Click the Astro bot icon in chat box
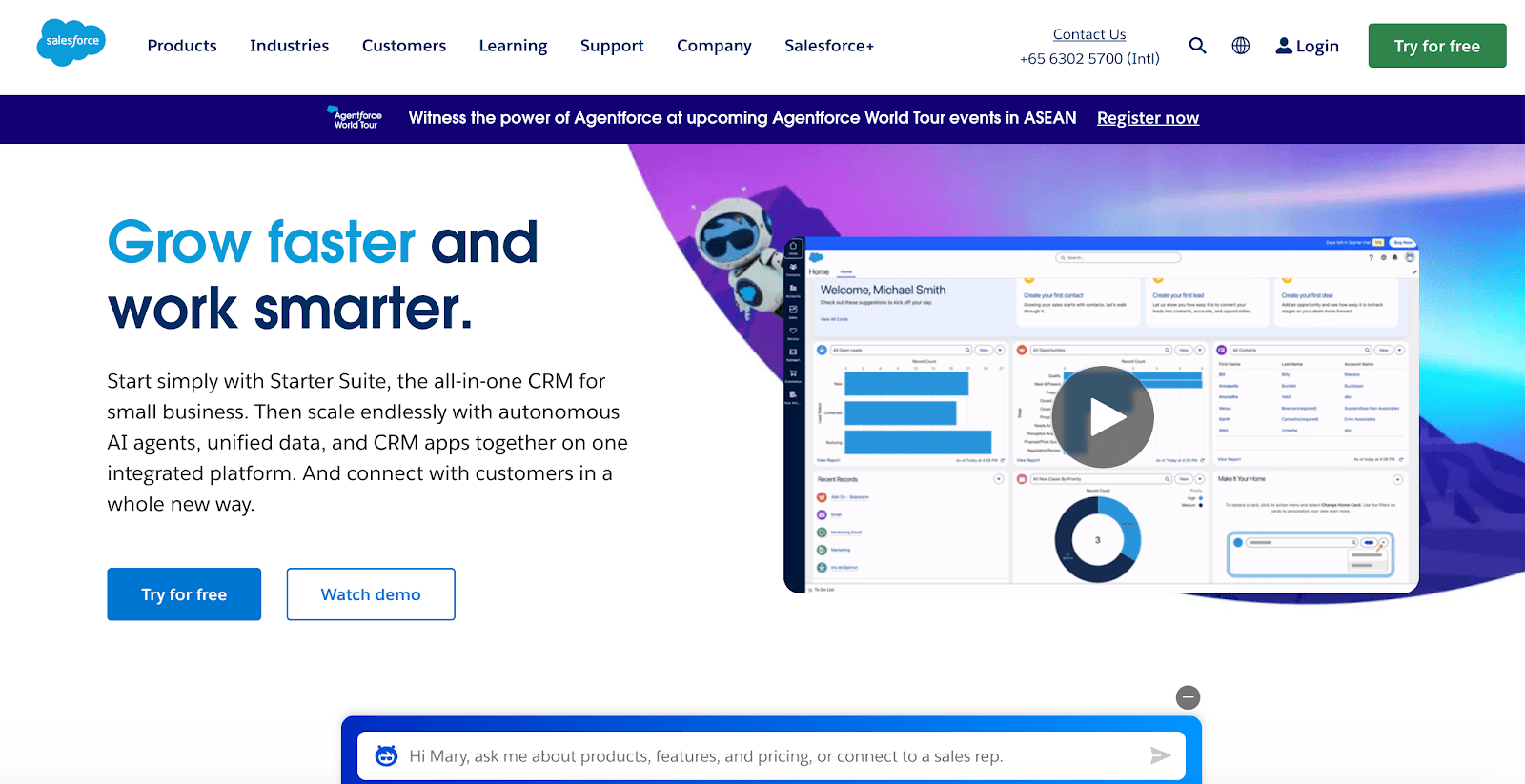 386,755
